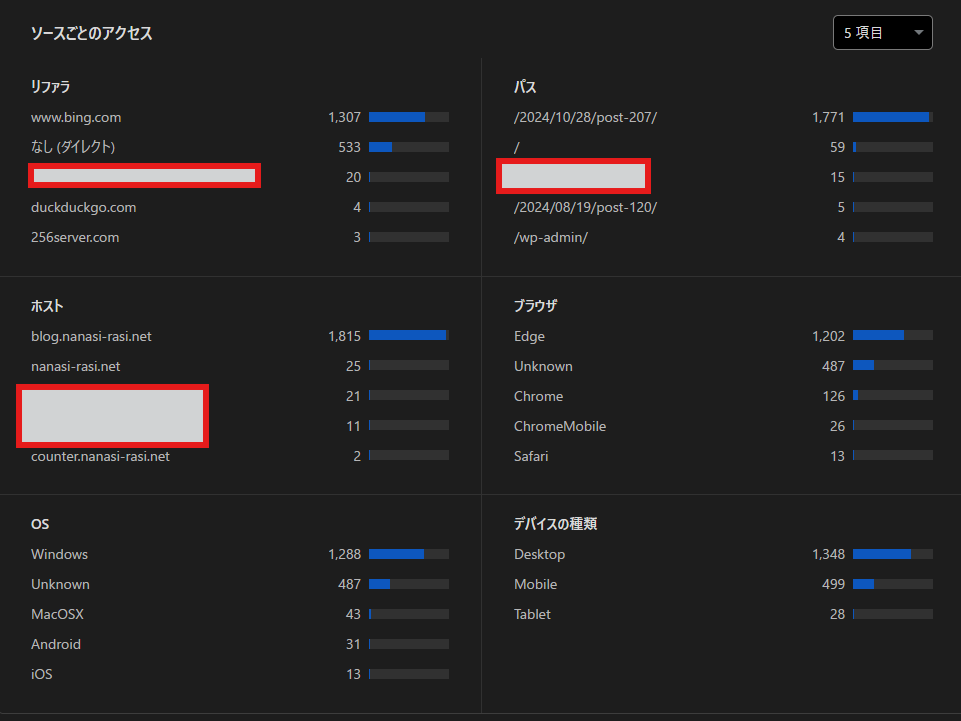Select path /2024/10/28/post-207/
This screenshot has width=961, height=721.
(x=585, y=118)
